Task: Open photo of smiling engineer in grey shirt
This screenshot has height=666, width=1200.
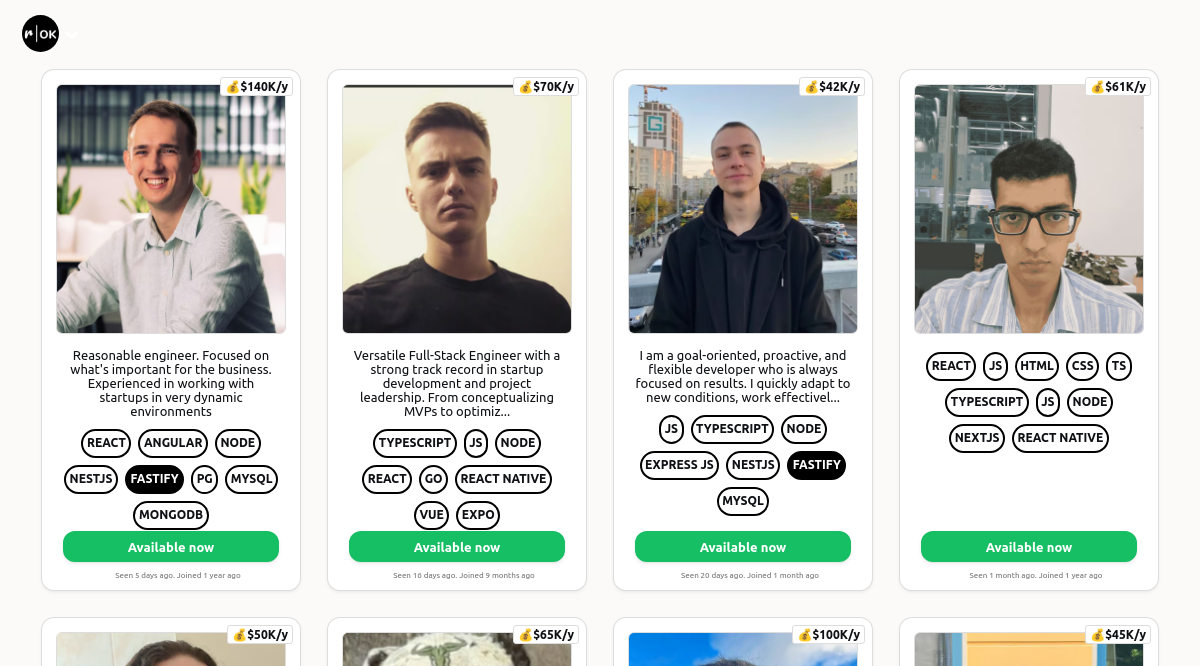Action: point(171,209)
